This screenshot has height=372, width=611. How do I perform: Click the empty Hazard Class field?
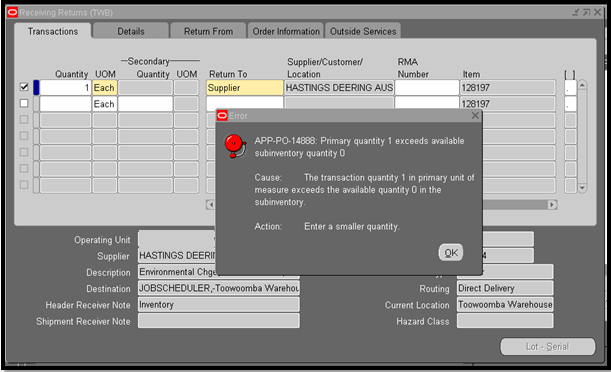tap(505, 321)
